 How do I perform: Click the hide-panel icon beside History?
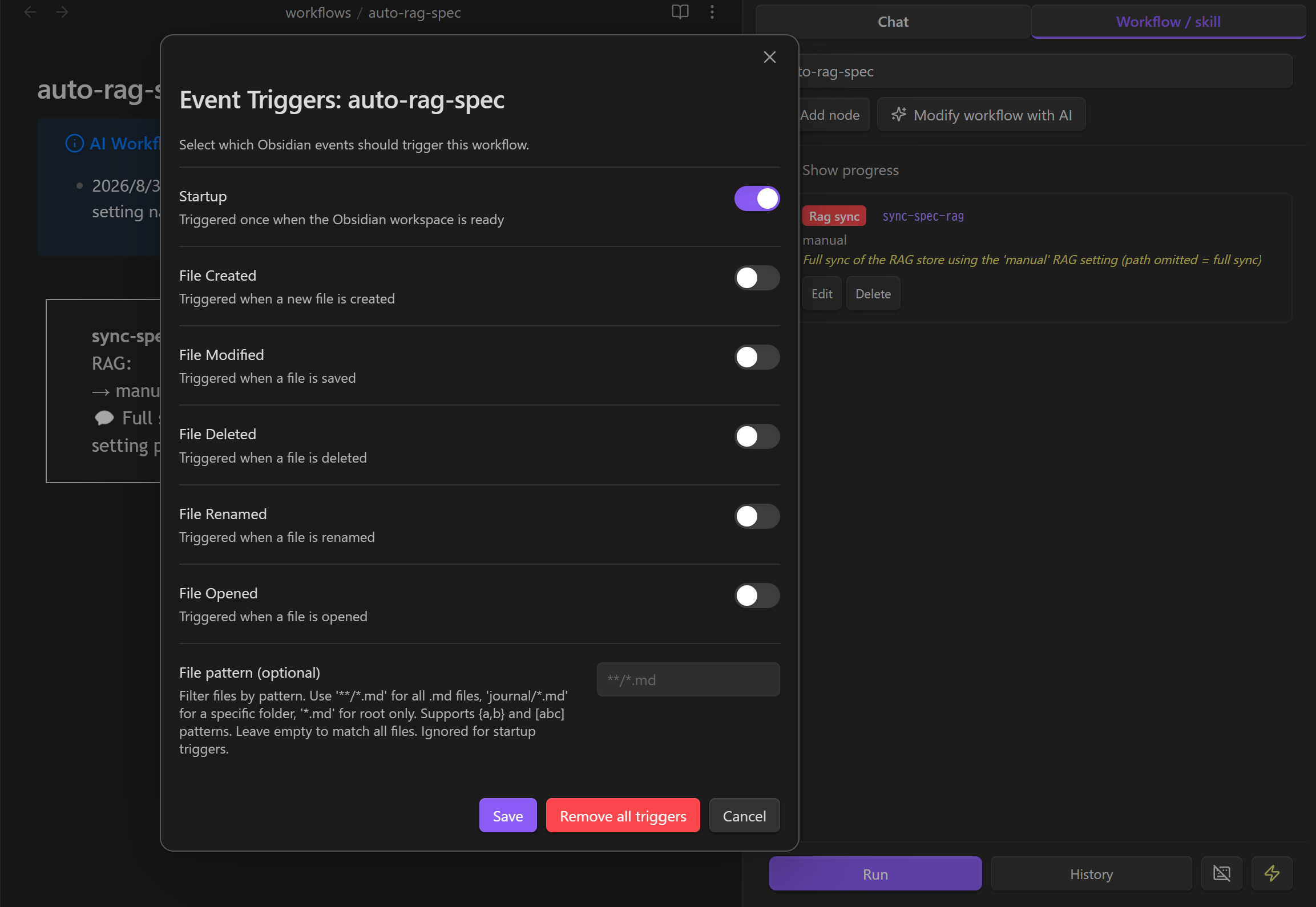pyautogui.click(x=1222, y=874)
